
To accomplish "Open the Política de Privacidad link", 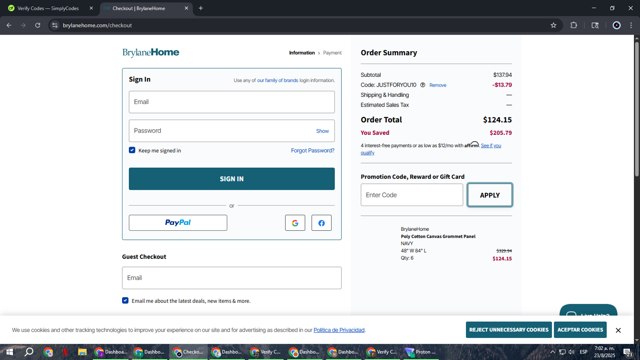I will tap(339, 330).
